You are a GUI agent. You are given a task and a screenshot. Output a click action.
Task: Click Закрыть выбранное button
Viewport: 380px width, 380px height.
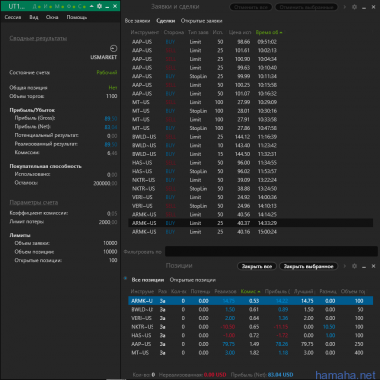pos(308,266)
